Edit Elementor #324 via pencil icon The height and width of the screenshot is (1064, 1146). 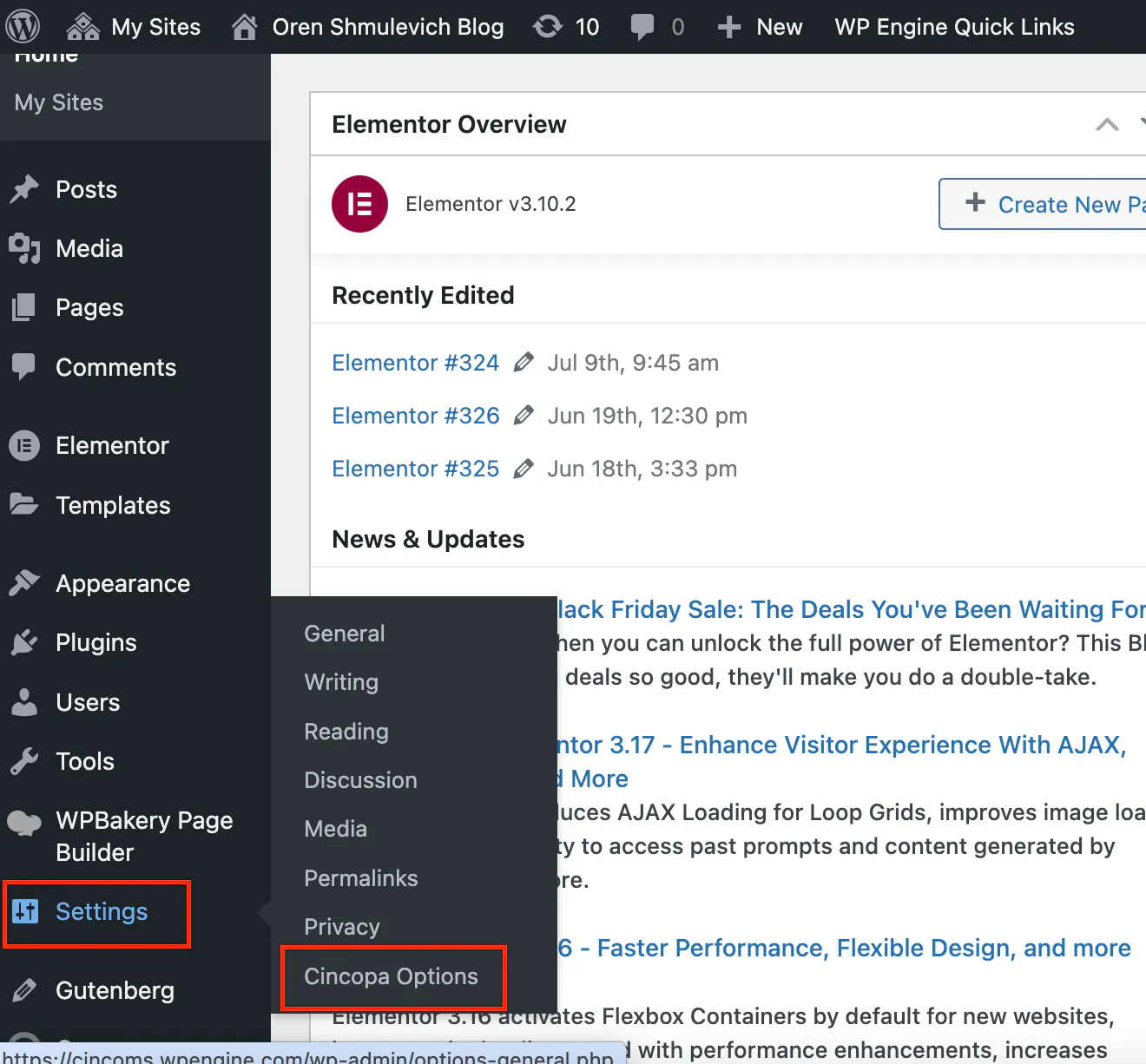pyautogui.click(x=524, y=362)
